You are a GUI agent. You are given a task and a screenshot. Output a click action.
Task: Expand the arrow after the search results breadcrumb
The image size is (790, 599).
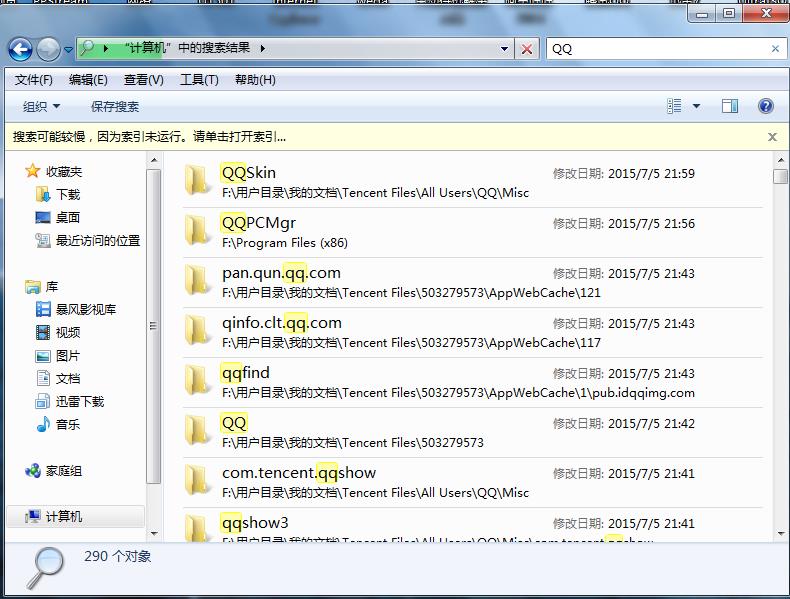coord(263,49)
